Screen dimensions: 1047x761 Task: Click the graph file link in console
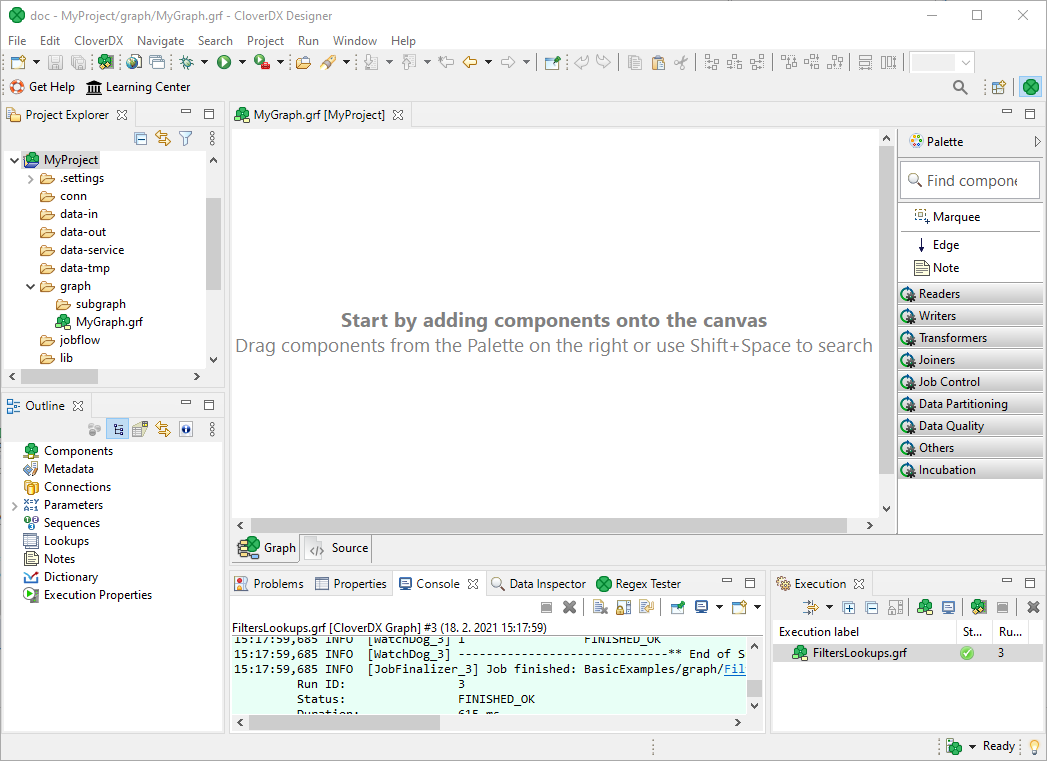tap(735, 669)
